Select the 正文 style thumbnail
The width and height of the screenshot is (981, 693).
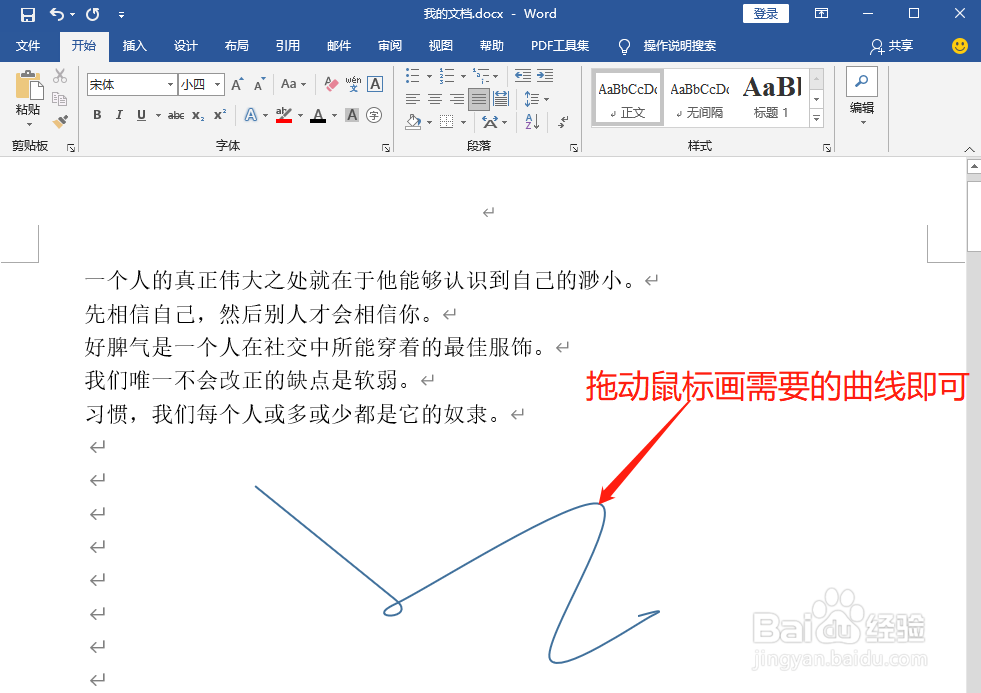627,97
